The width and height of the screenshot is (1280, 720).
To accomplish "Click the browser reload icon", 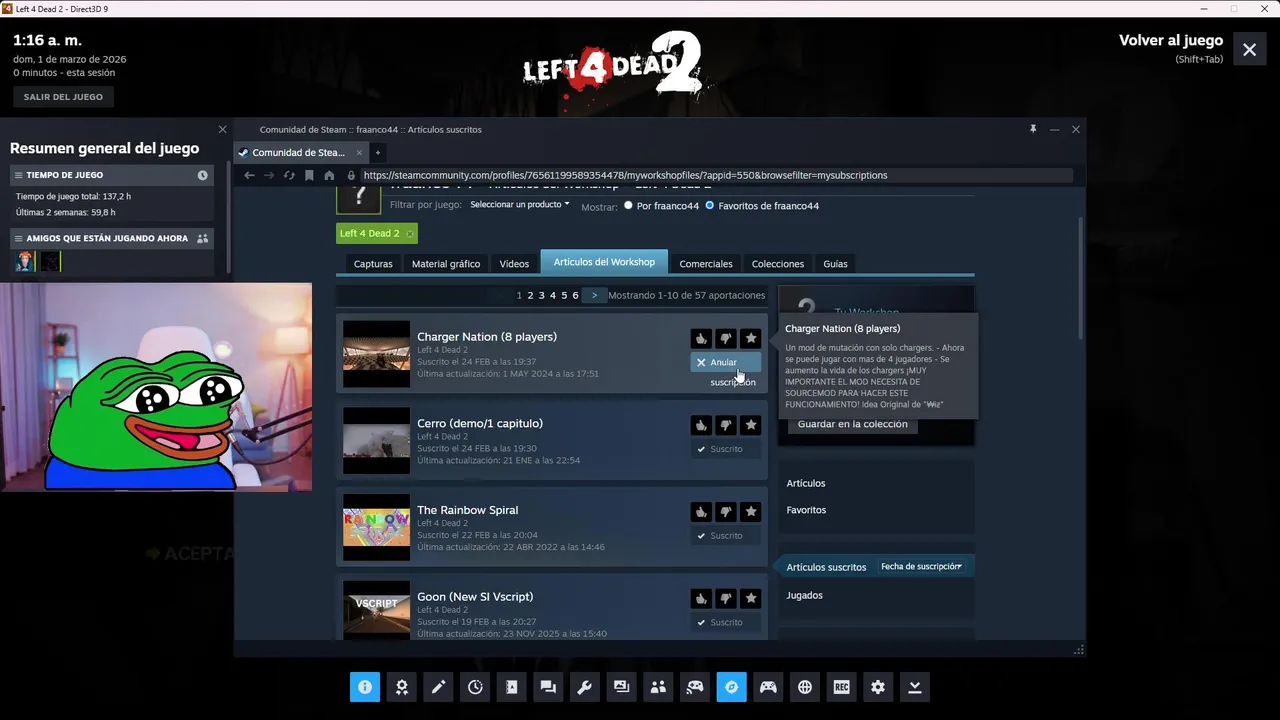I will 289,175.
